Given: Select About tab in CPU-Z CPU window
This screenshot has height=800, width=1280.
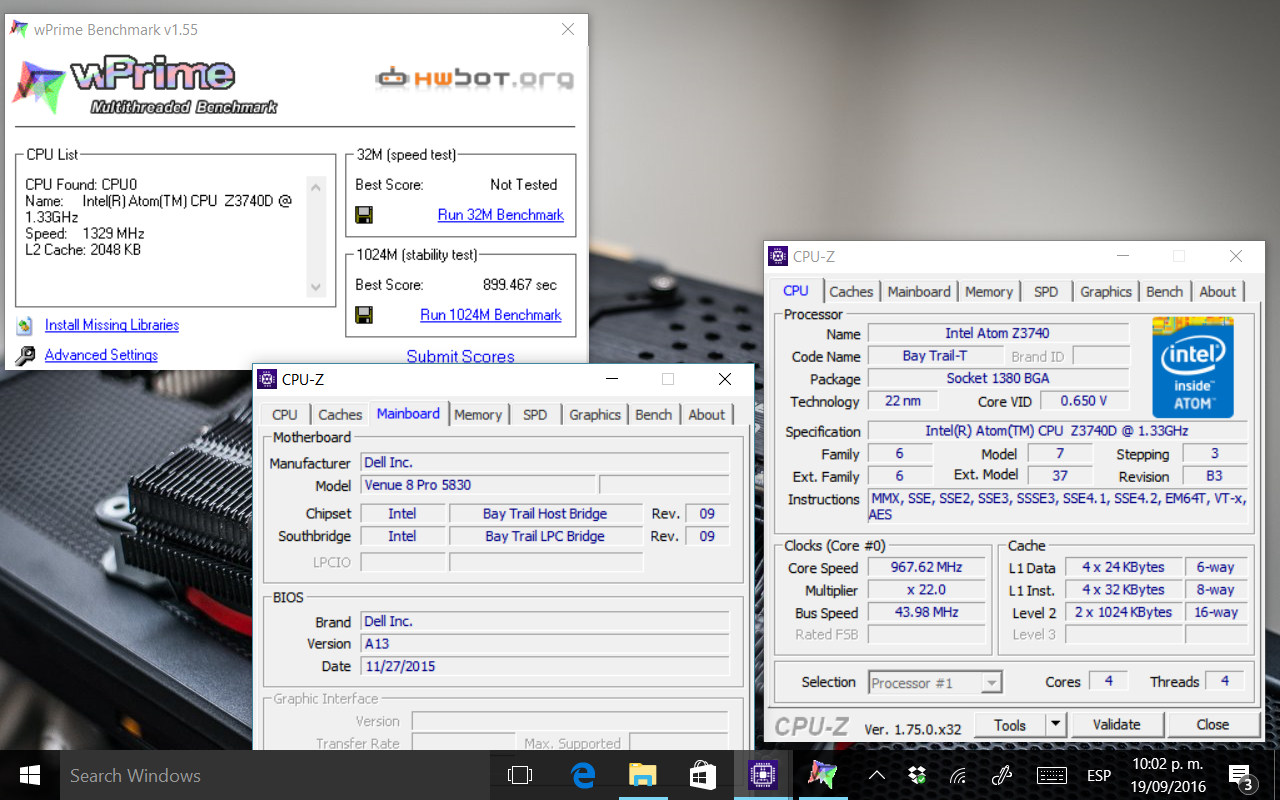Looking at the screenshot, I should coord(1218,291).
